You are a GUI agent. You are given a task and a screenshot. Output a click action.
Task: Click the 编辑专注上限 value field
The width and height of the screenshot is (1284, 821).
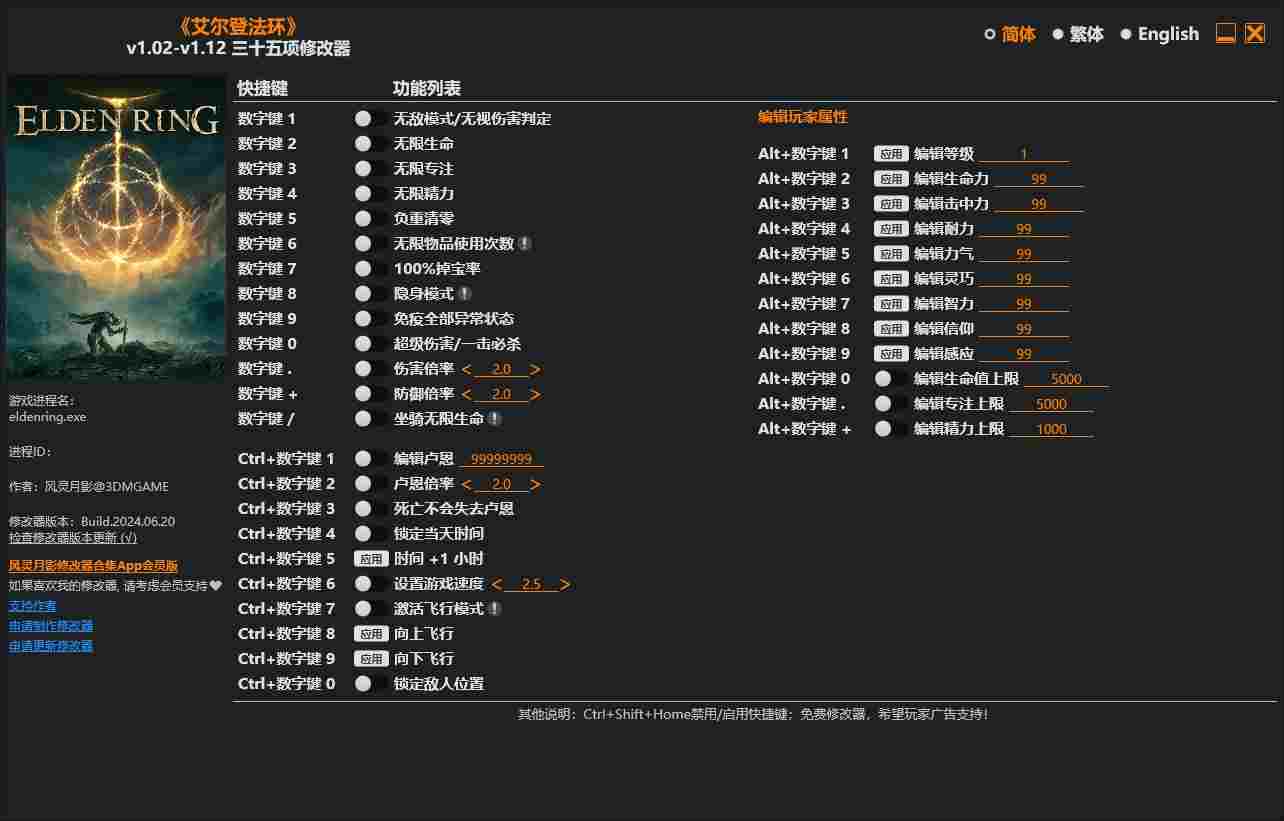point(1051,404)
